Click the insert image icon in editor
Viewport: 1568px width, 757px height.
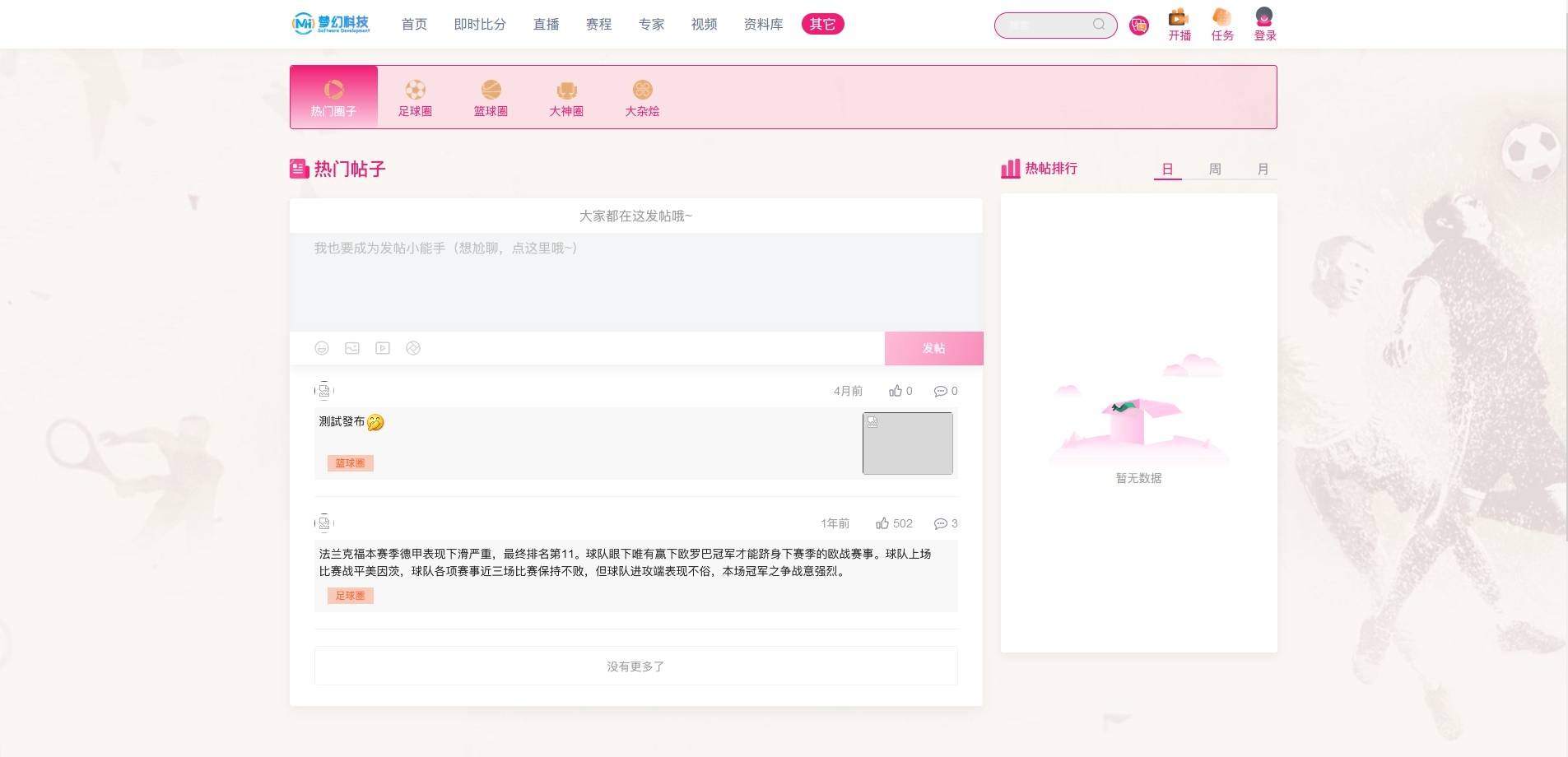point(352,348)
